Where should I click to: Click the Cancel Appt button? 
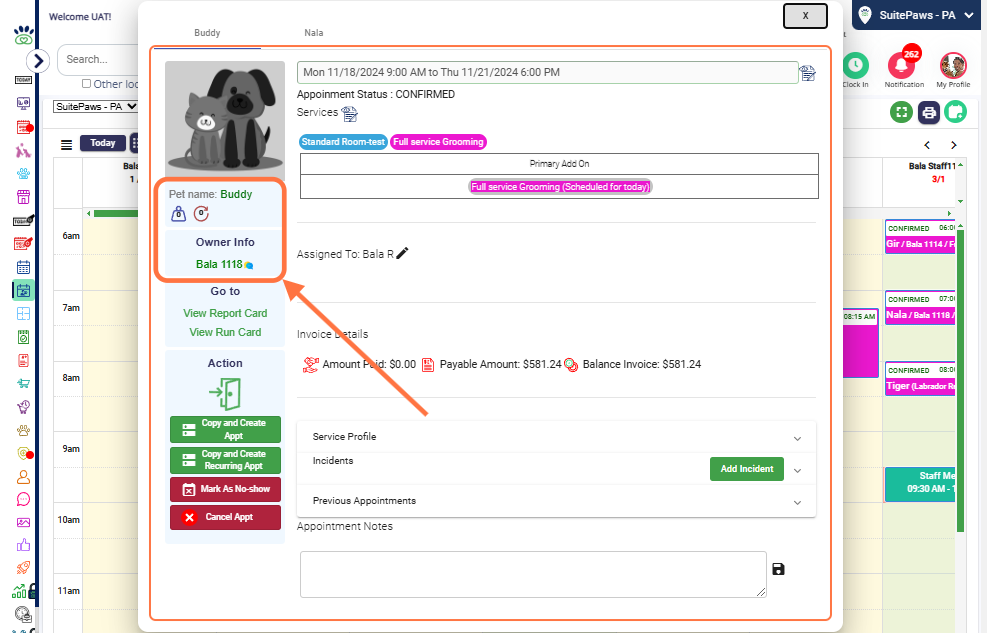pyautogui.click(x=225, y=517)
